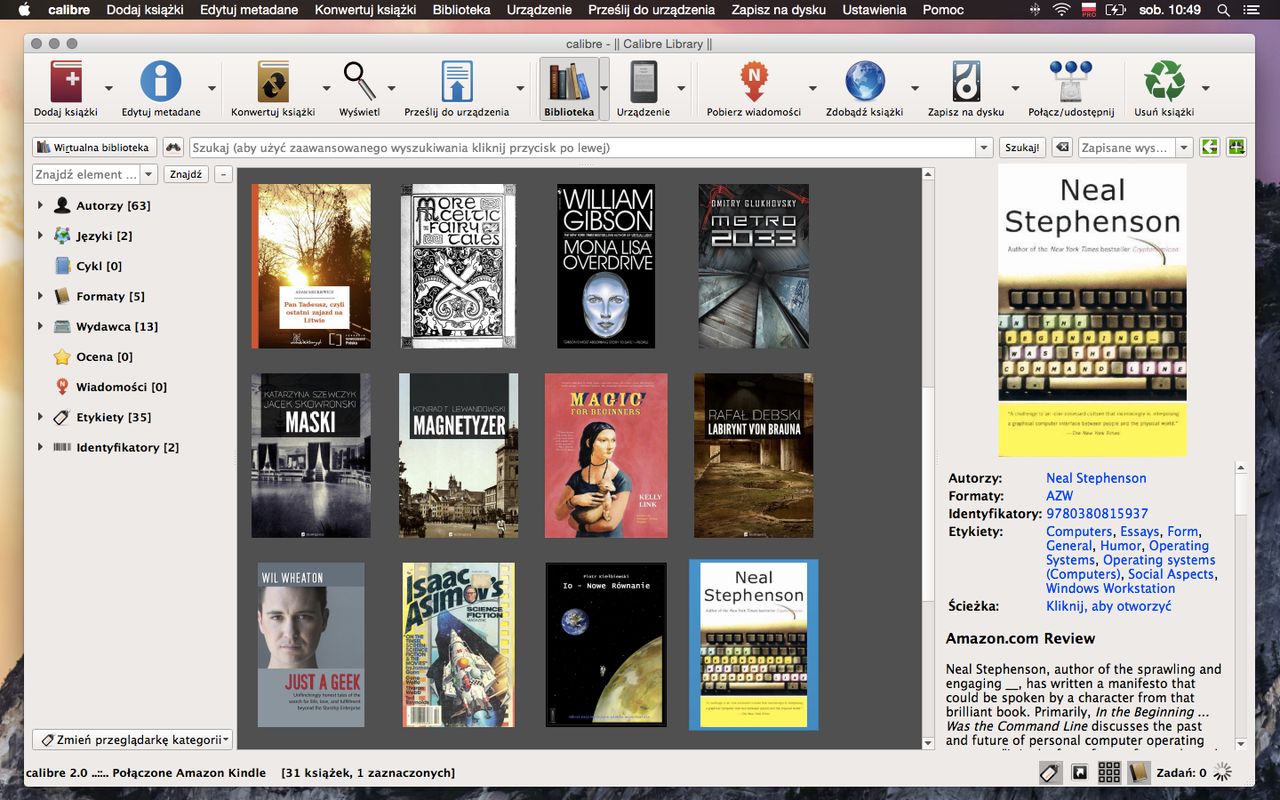Open advanced search with binoculars icon
Image resolution: width=1280 pixels, height=800 pixels.
coord(174,147)
